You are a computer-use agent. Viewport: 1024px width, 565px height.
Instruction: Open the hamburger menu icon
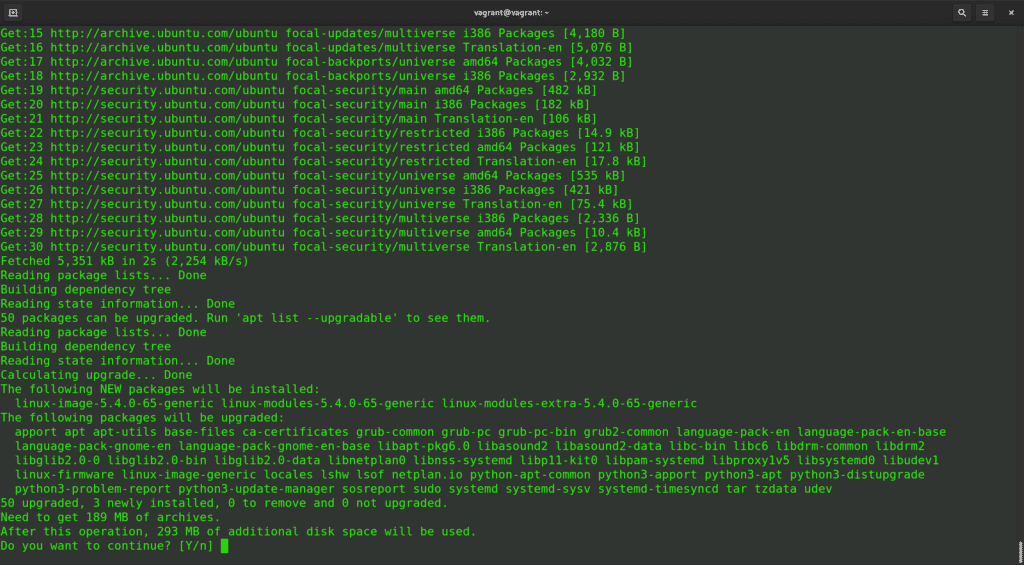(985, 12)
